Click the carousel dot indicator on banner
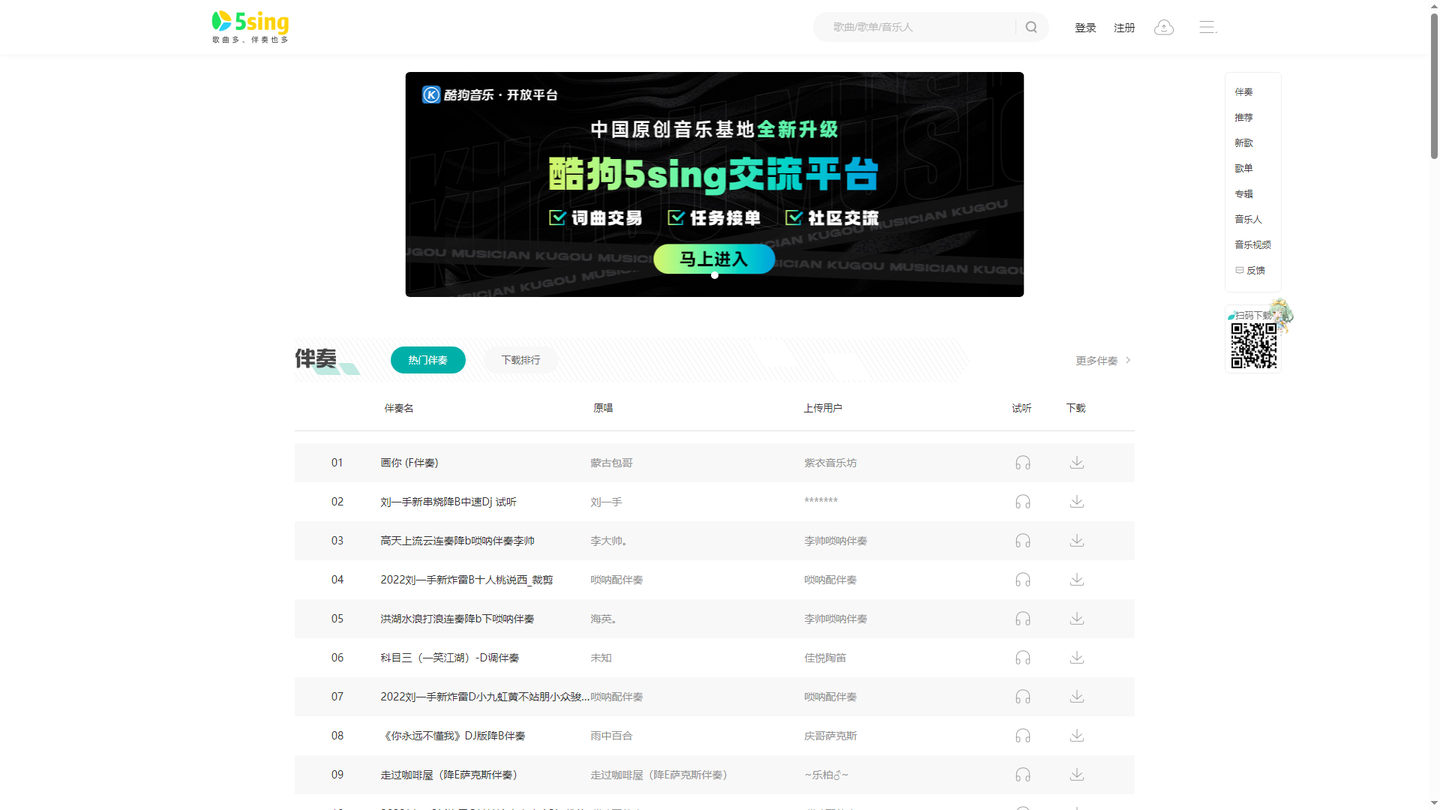Viewport: 1440px width, 810px height. tap(714, 275)
